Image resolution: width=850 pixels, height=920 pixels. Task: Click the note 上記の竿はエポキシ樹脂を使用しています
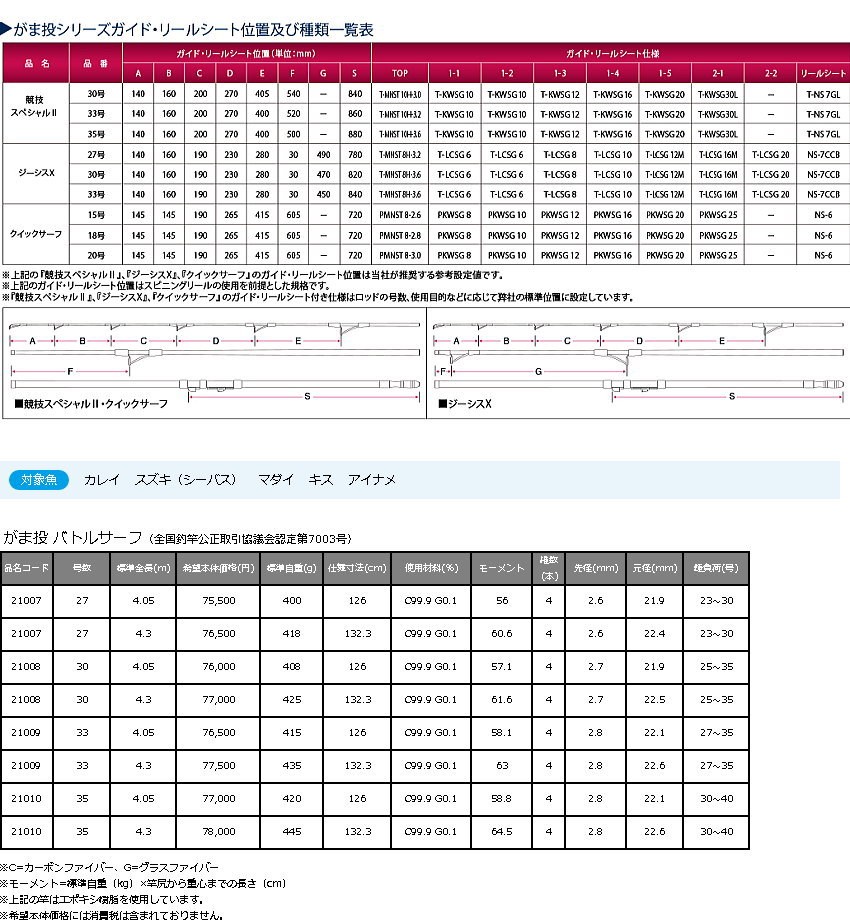(101, 899)
